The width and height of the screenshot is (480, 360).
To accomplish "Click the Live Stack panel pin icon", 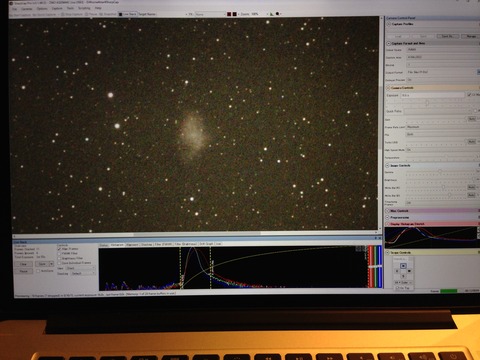I will 376,238.
